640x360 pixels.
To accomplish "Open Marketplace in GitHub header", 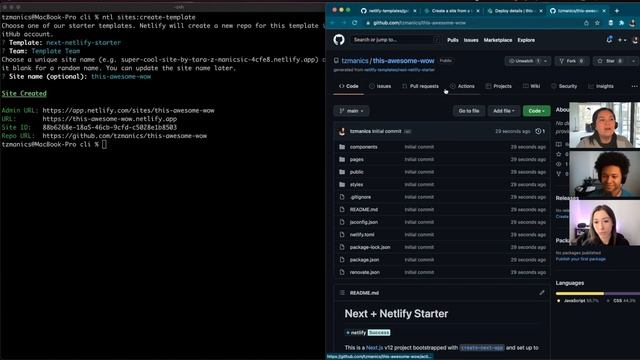I will (498, 40).
